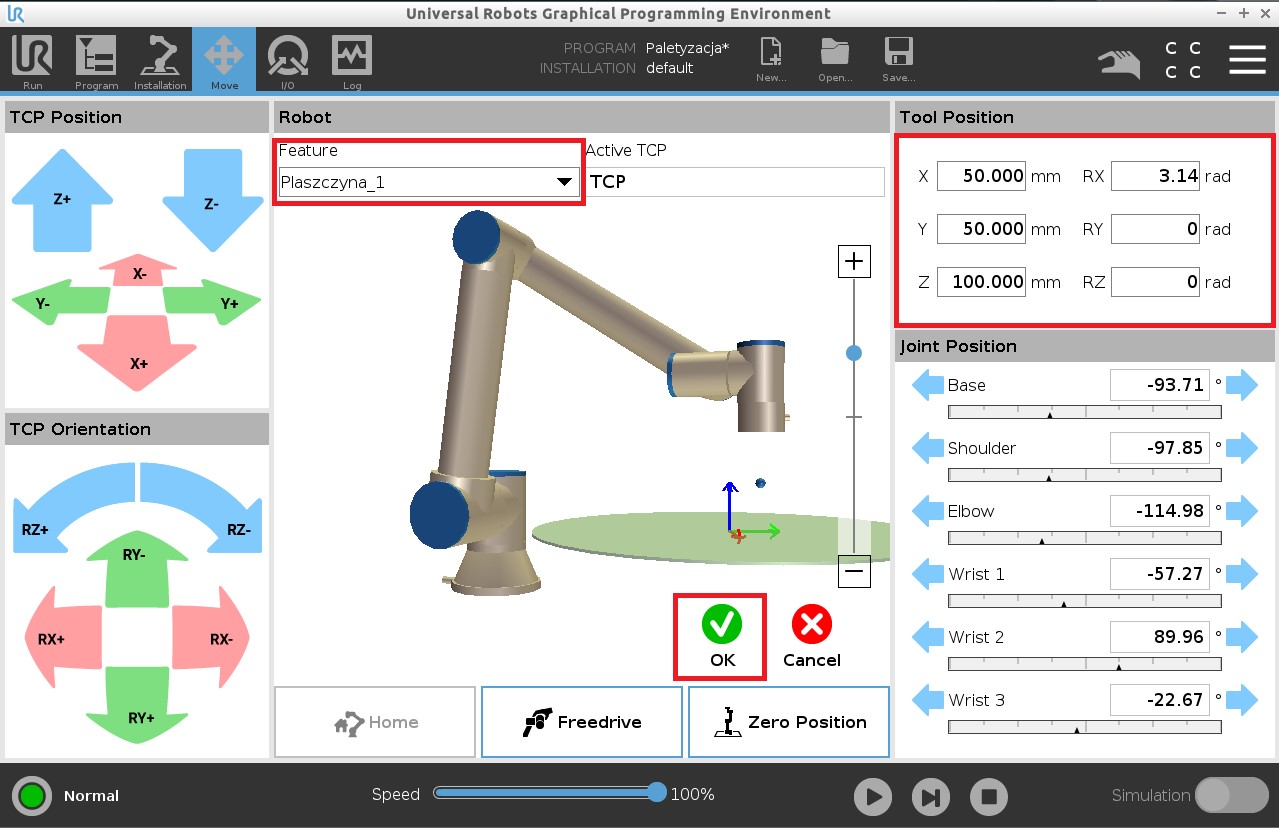1279x828 pixels.
Task: Edit the RZ rotation value
Action: click(1155, 282)
